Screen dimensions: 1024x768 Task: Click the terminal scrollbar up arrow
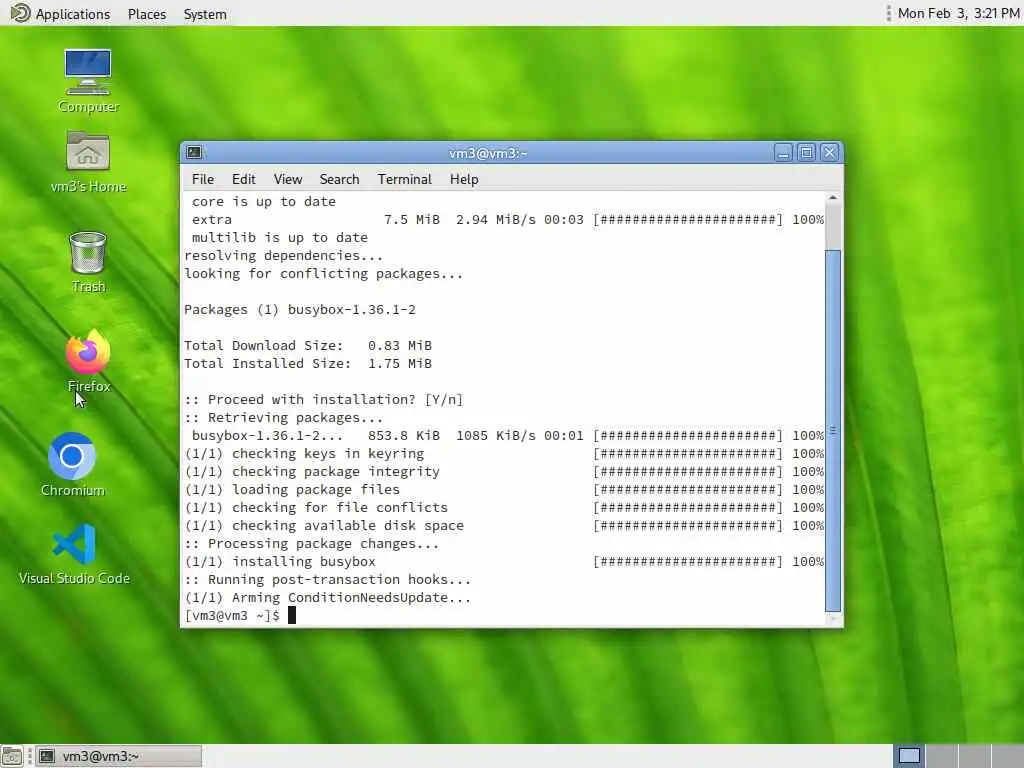point(833,197)
